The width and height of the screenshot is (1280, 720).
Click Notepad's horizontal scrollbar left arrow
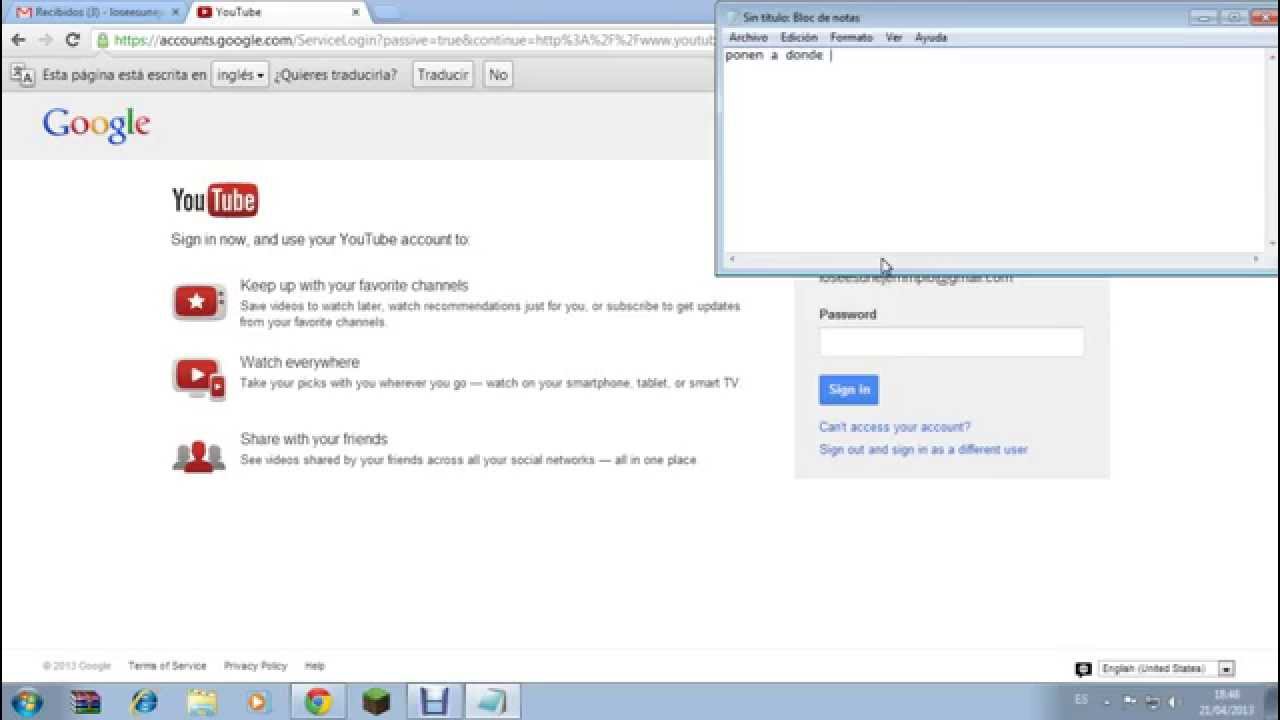(733, 259)
